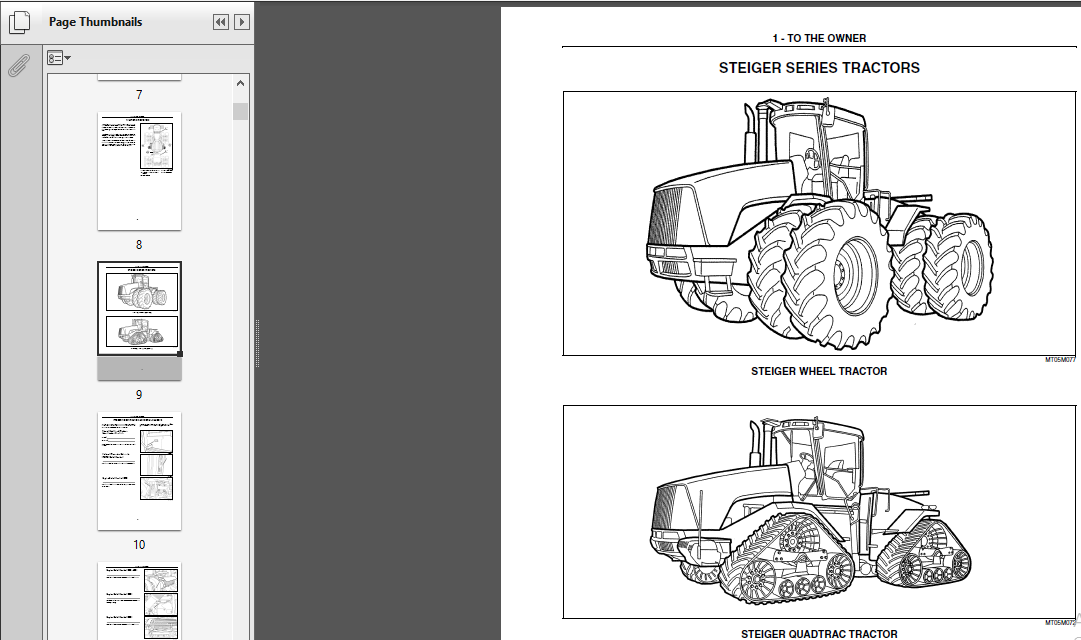Open the thumbnail options dropdown menu

[x=59, y=58]
